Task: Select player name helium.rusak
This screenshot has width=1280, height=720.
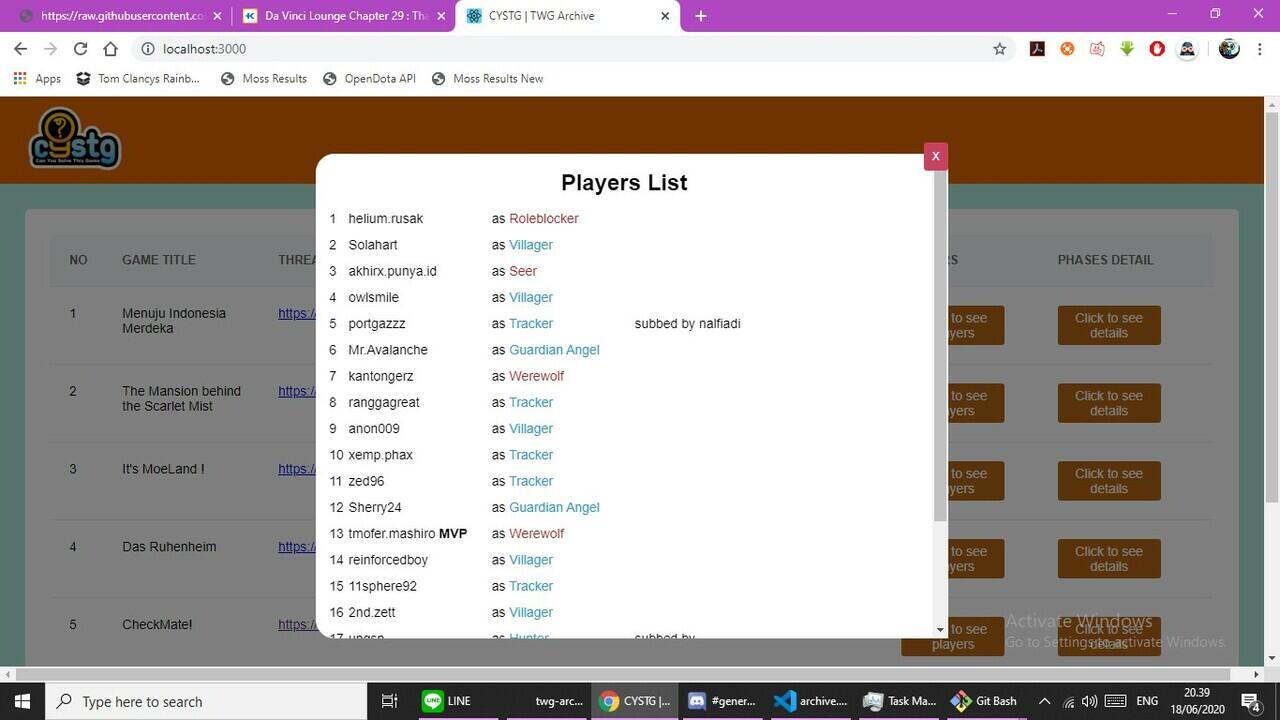Action: (x=386, y=219)
